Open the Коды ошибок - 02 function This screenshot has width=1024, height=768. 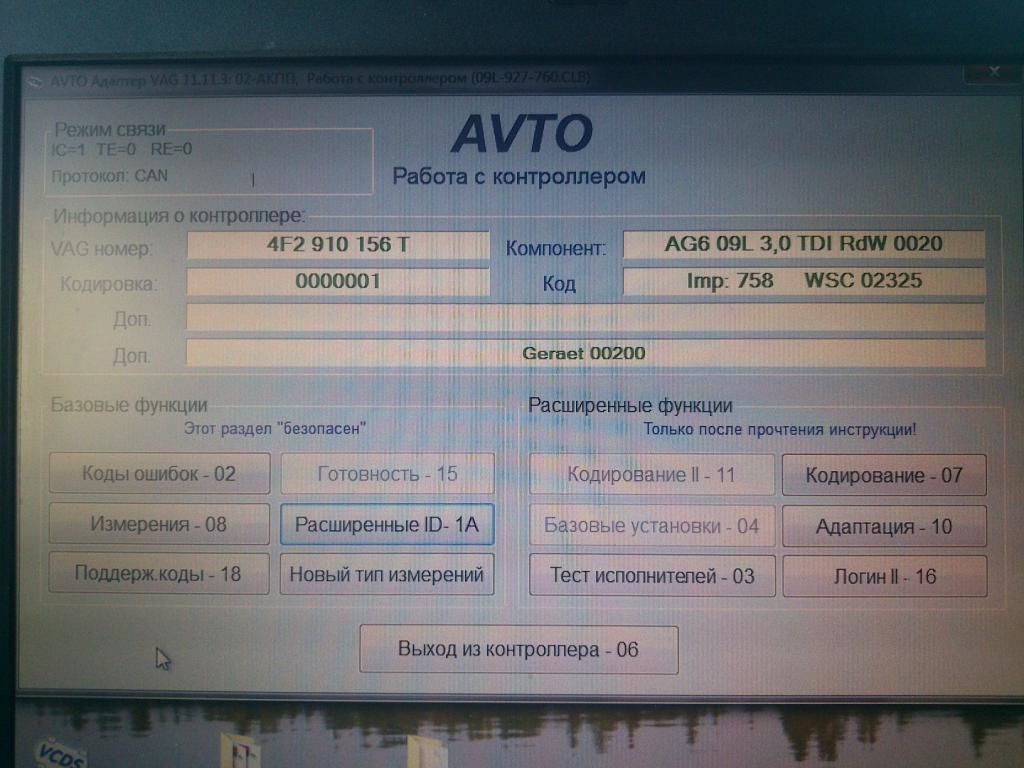pyautogui.click(x=159, y=473)
